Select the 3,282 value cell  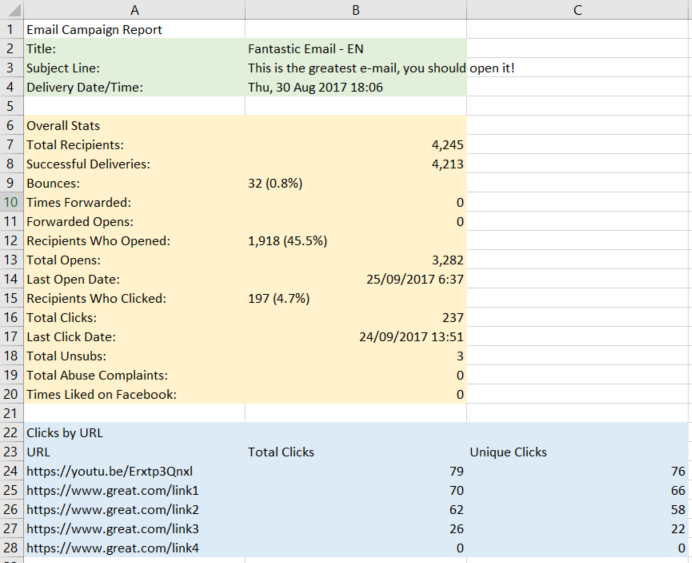356,260
